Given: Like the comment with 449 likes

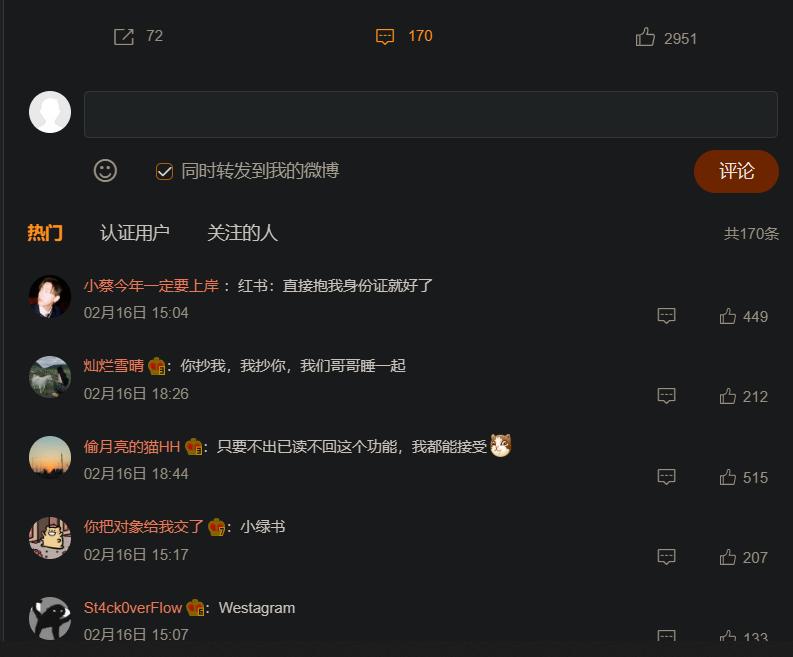Looking at the screenshot, I should 728,316.
